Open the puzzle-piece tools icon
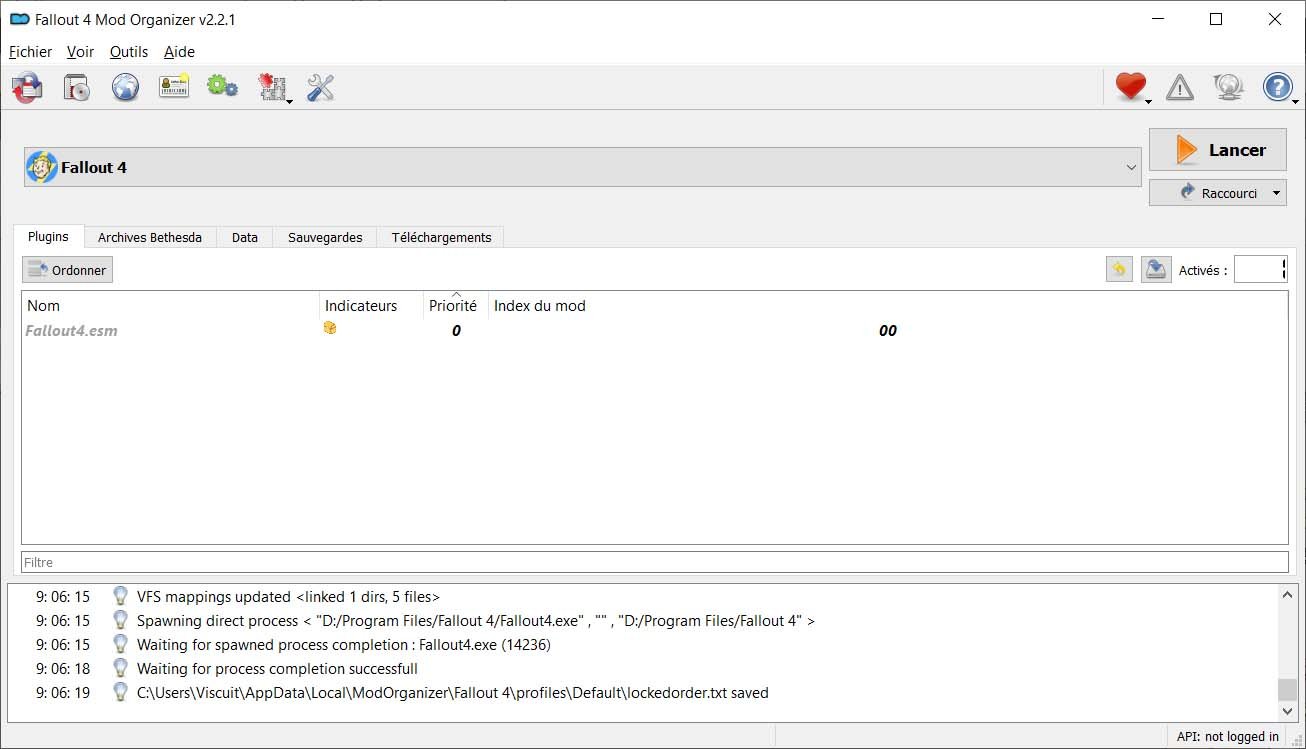Image resolution: width=1306 pixels, height=749 pixels. pyautogui.click(x=272, y=88)
